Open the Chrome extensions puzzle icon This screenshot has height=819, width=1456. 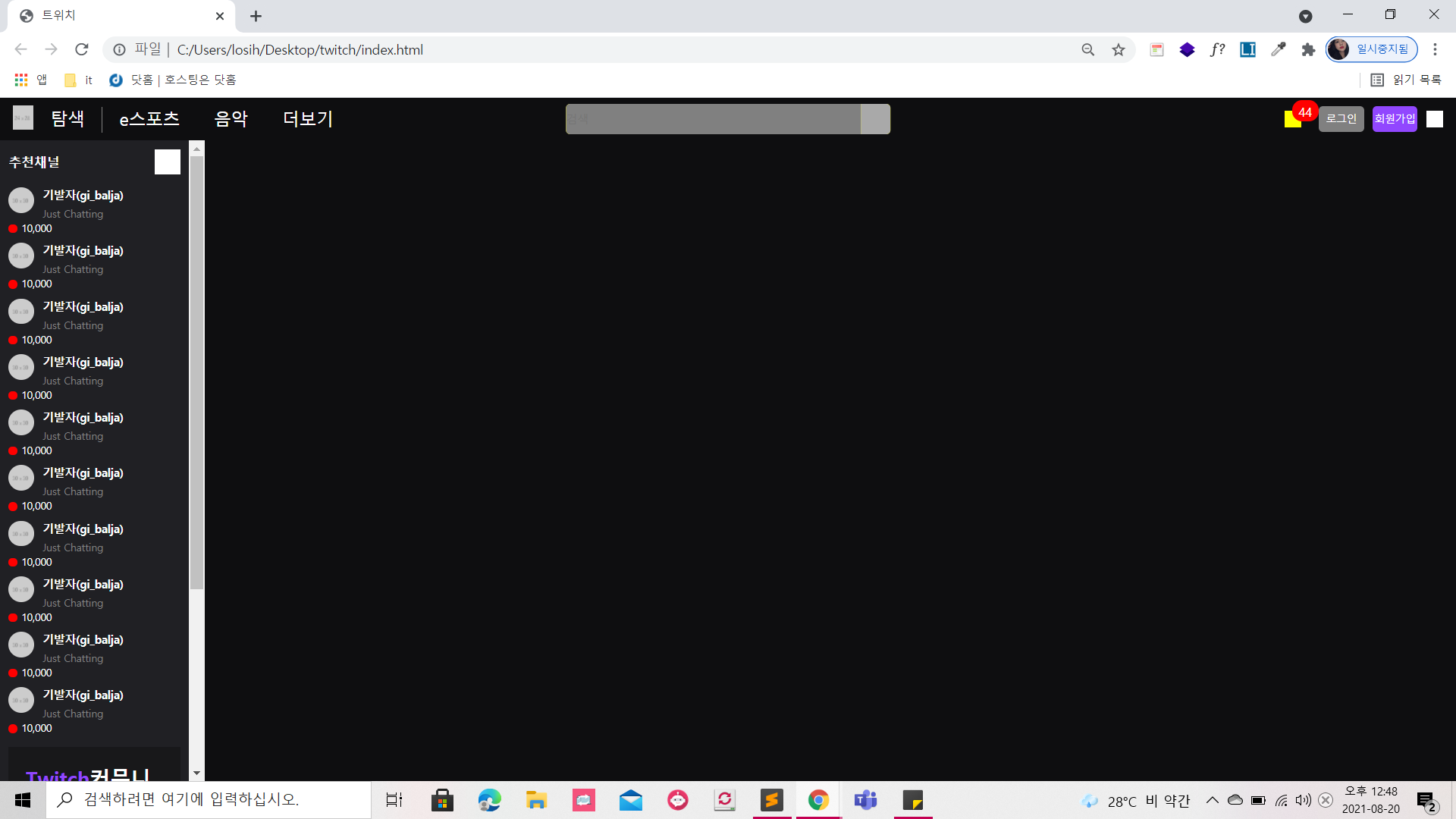point(1308,50)
